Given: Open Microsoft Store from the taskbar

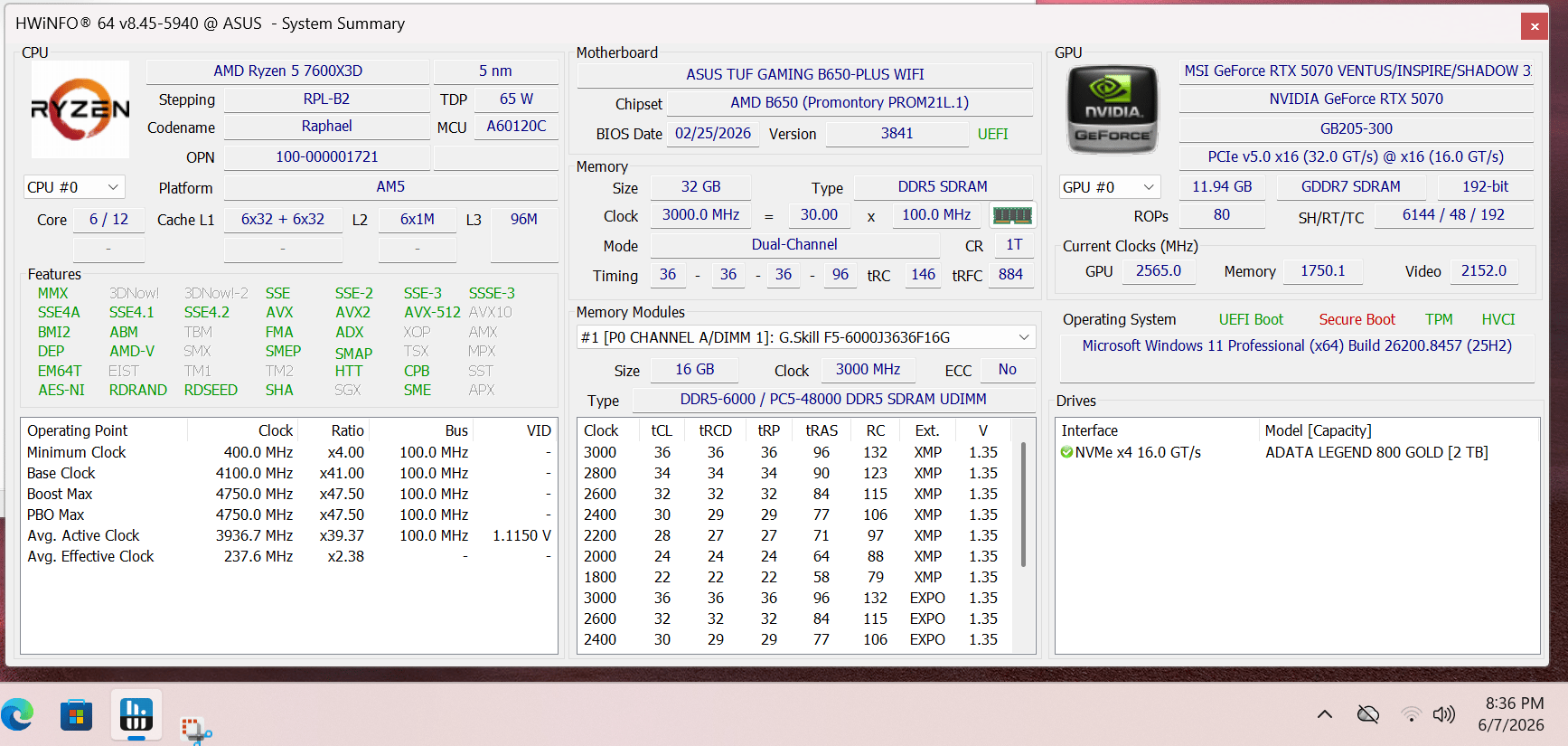Looking at the screenshot, I should (76, 715).
